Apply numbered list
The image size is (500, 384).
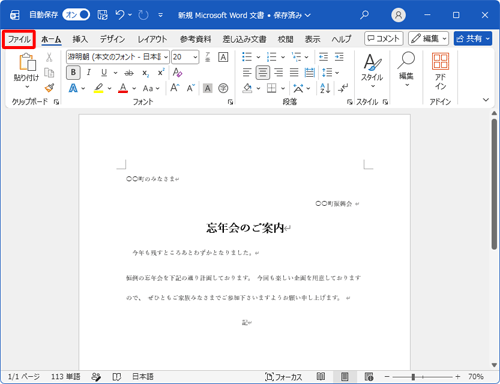pyautogui.click(x=271, y=57)
